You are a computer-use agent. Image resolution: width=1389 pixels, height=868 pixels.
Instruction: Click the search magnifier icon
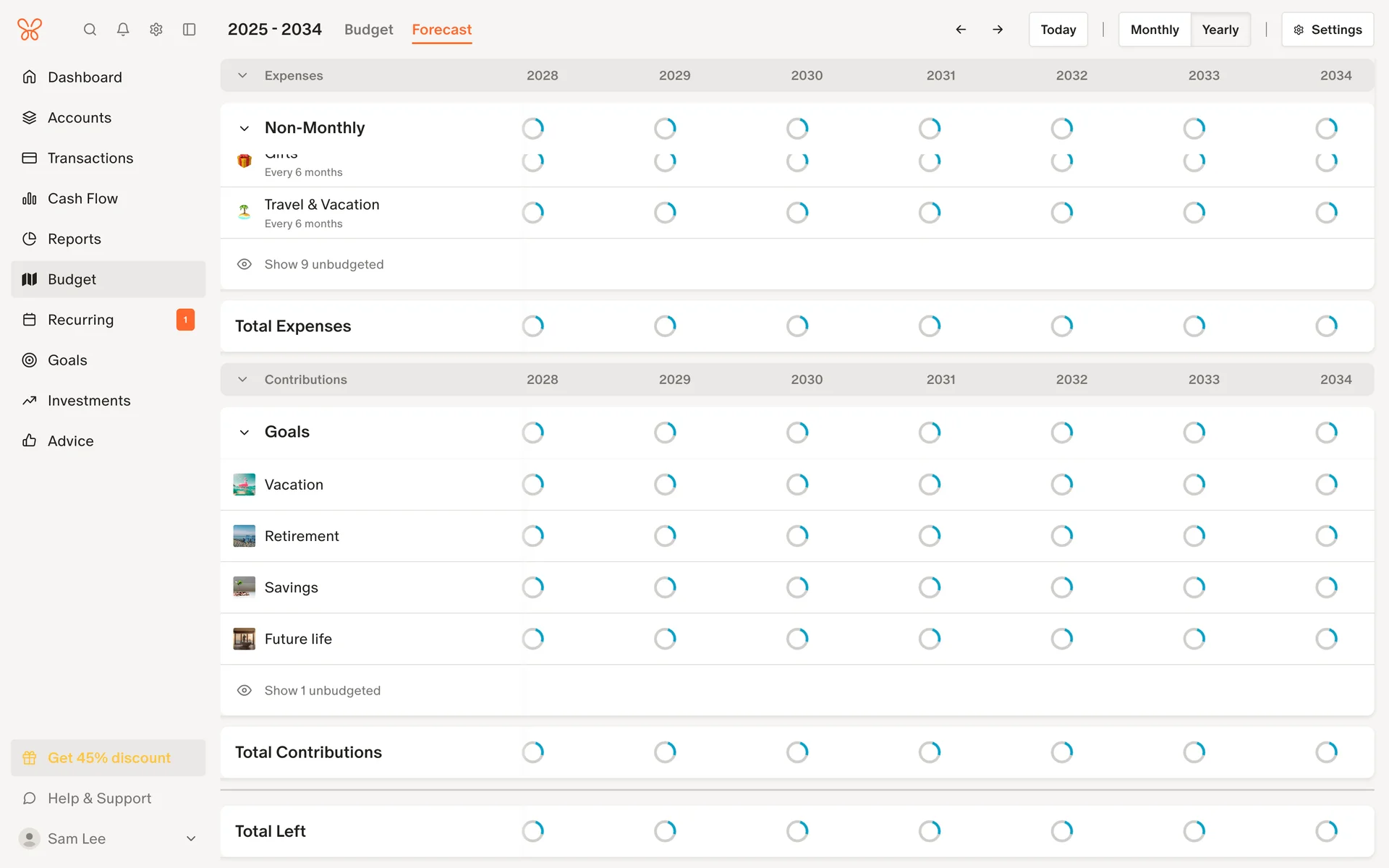(x=90, y=30)
